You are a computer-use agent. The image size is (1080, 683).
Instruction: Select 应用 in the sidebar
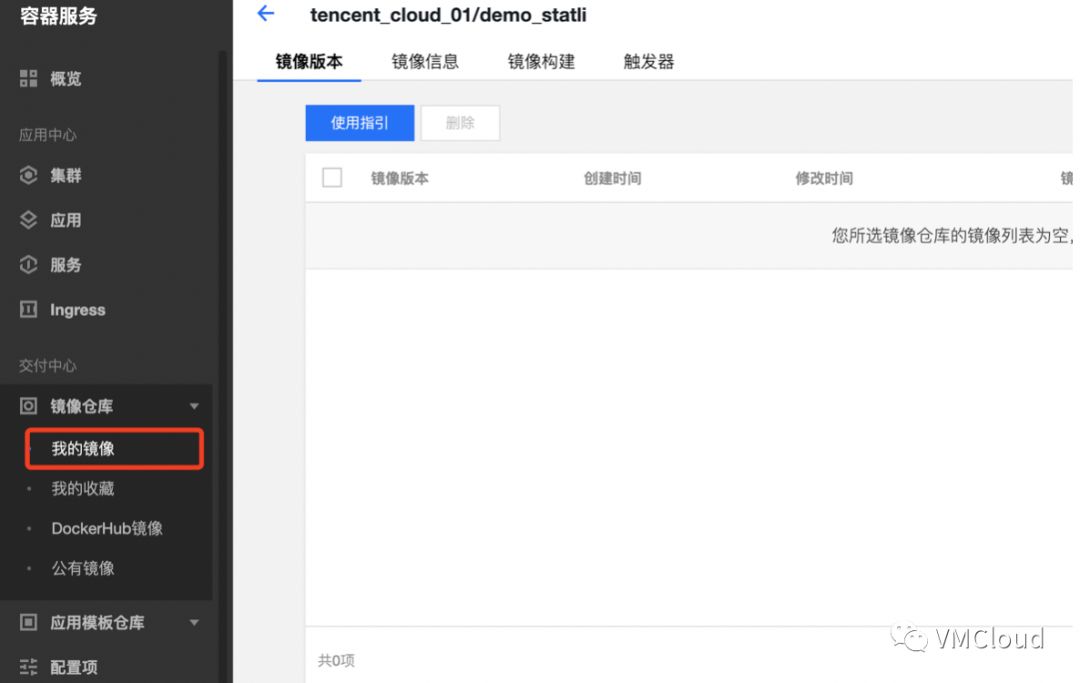[65, 220]
